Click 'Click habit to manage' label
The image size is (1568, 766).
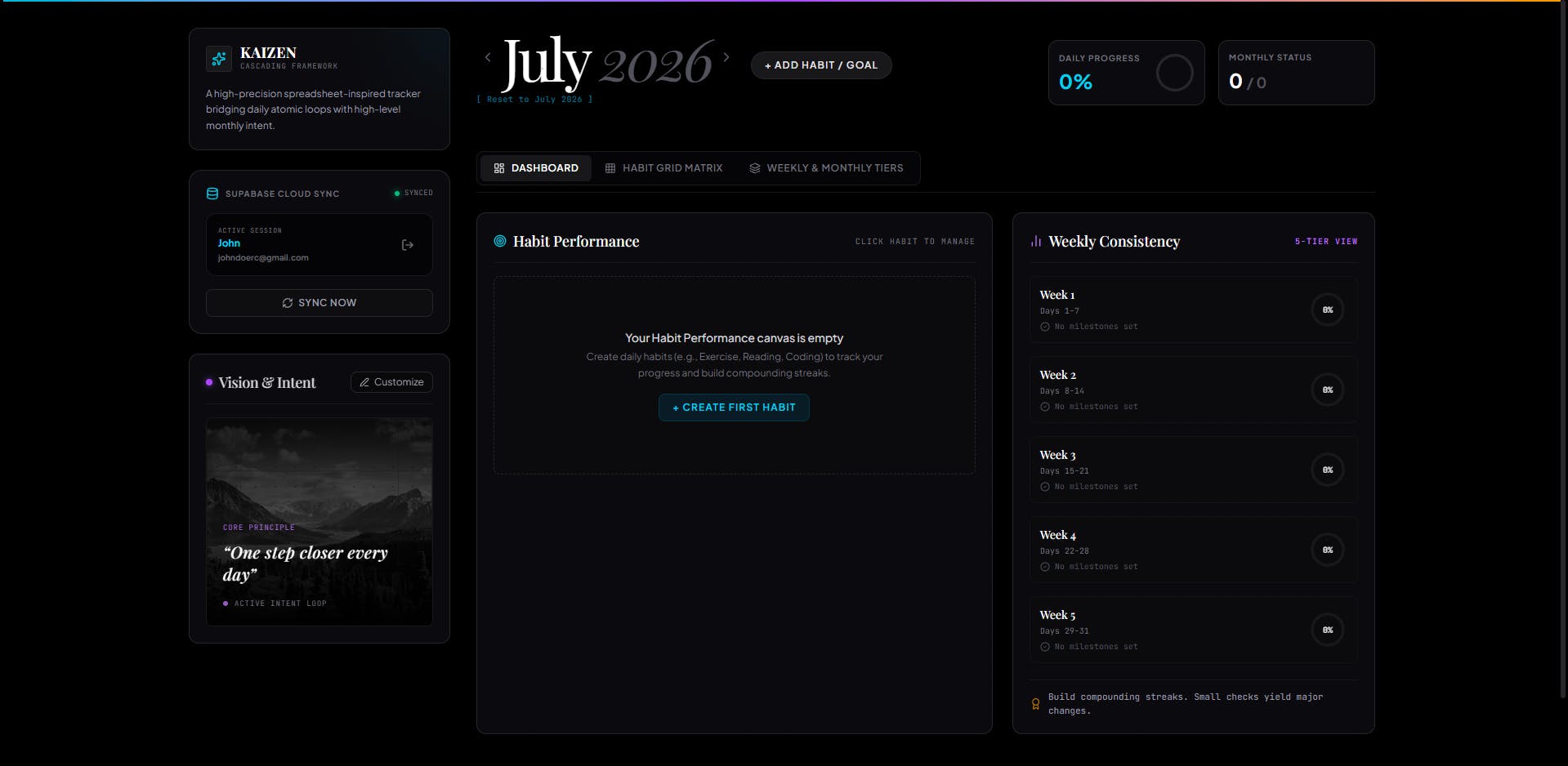914,242
